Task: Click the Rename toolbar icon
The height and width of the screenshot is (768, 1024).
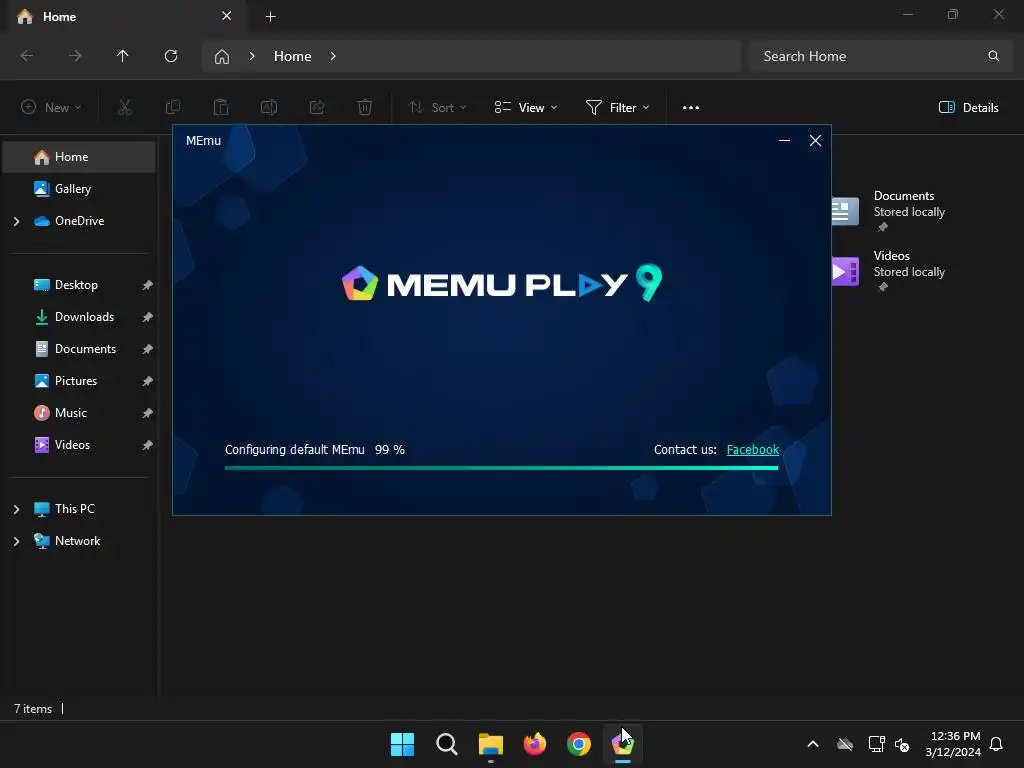Action: [269, 107]
